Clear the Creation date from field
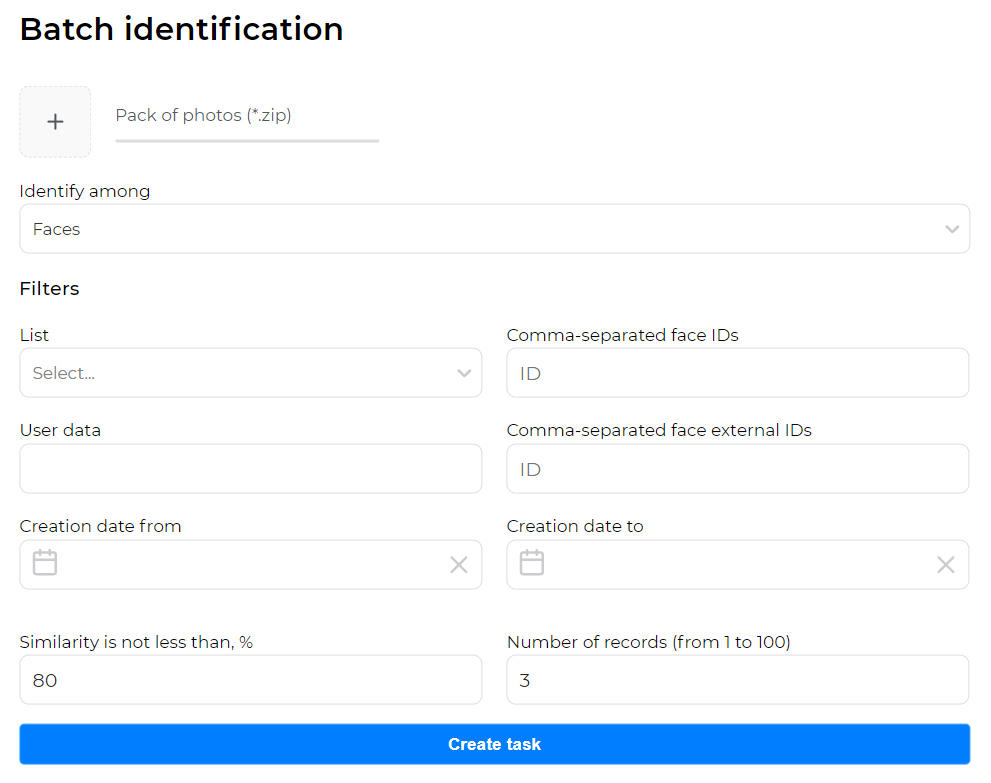 point(458,565)
